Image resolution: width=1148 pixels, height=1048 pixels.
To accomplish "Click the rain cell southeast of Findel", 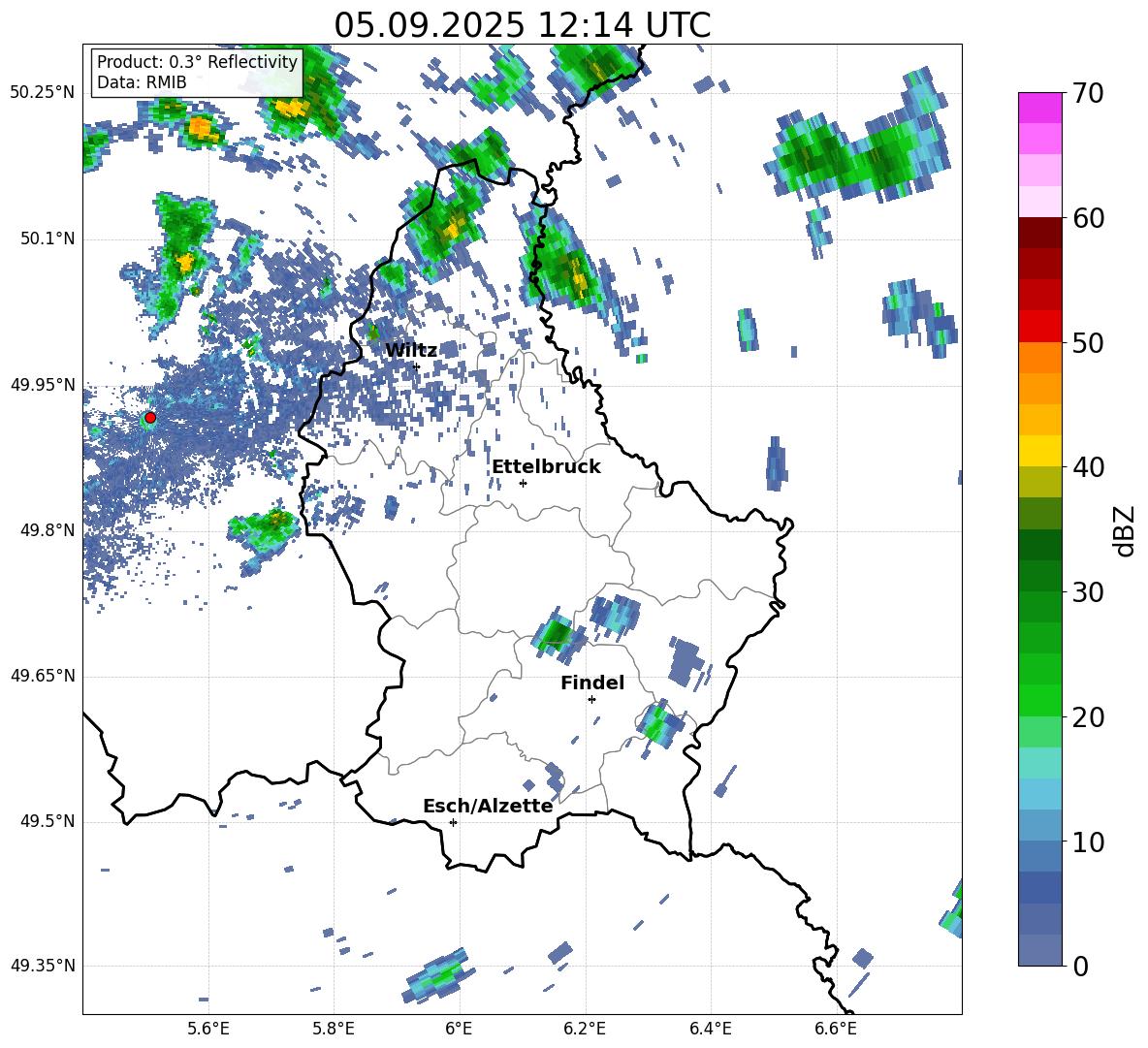I will pos(659,723).
